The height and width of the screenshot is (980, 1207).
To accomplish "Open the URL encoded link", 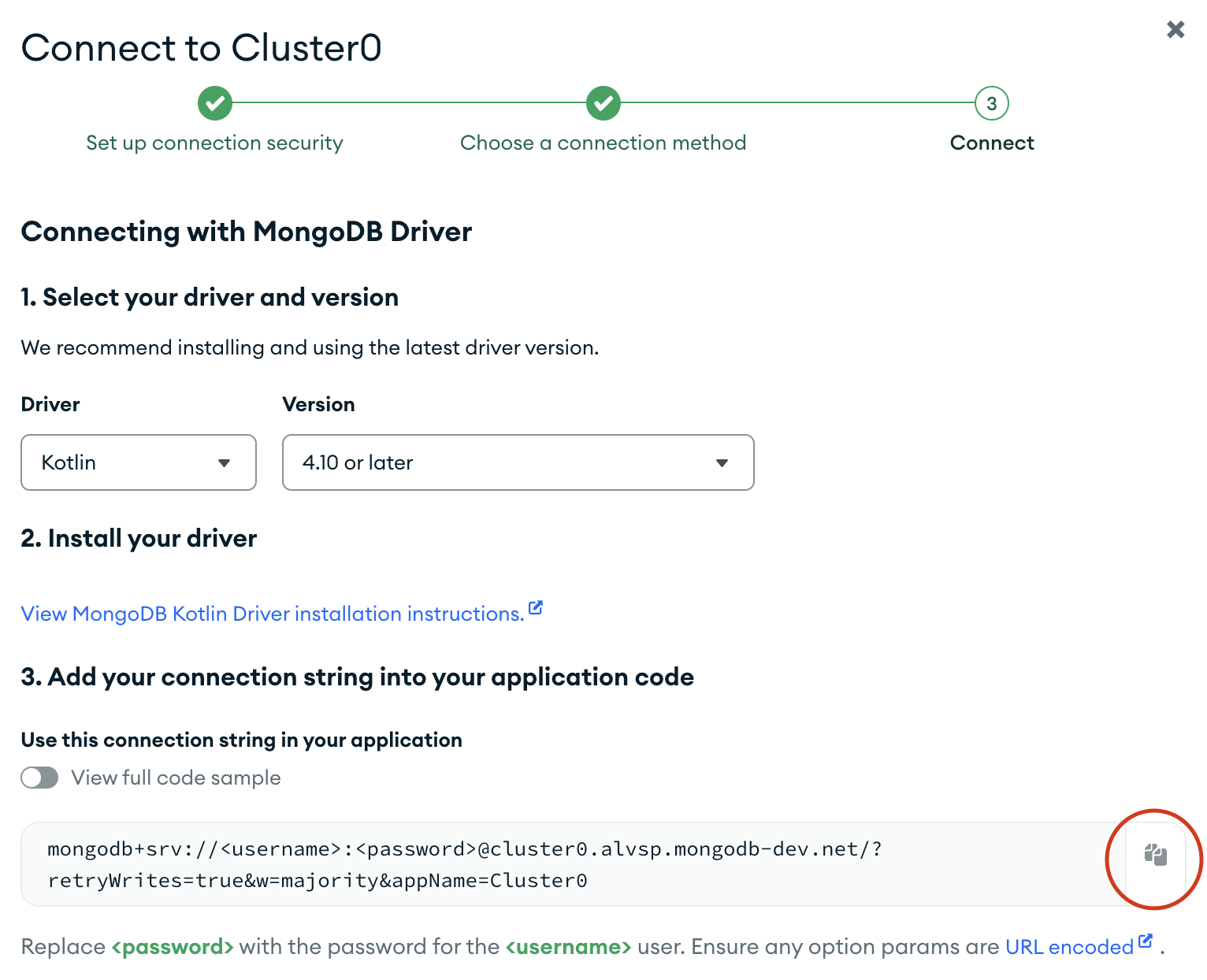I will coord(1069,947).
